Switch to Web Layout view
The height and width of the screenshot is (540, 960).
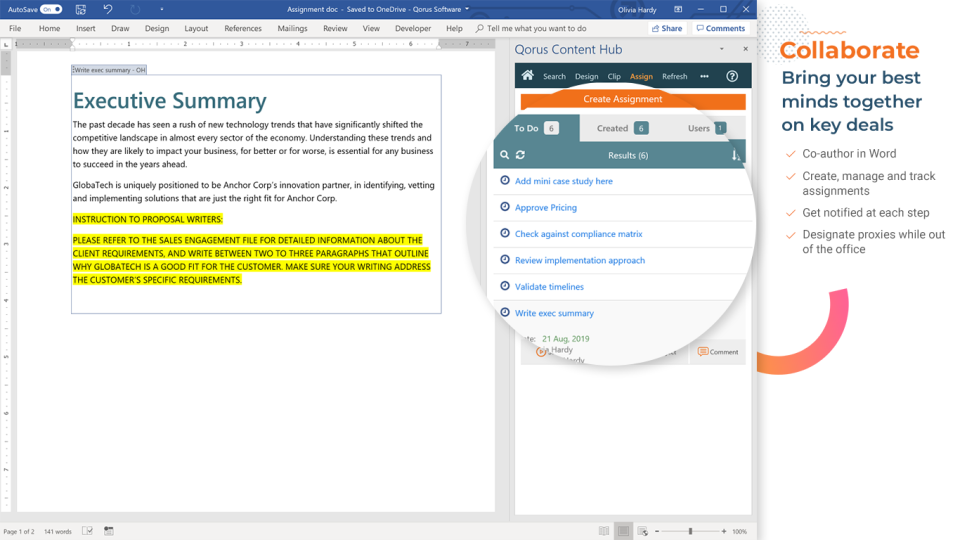642,531
